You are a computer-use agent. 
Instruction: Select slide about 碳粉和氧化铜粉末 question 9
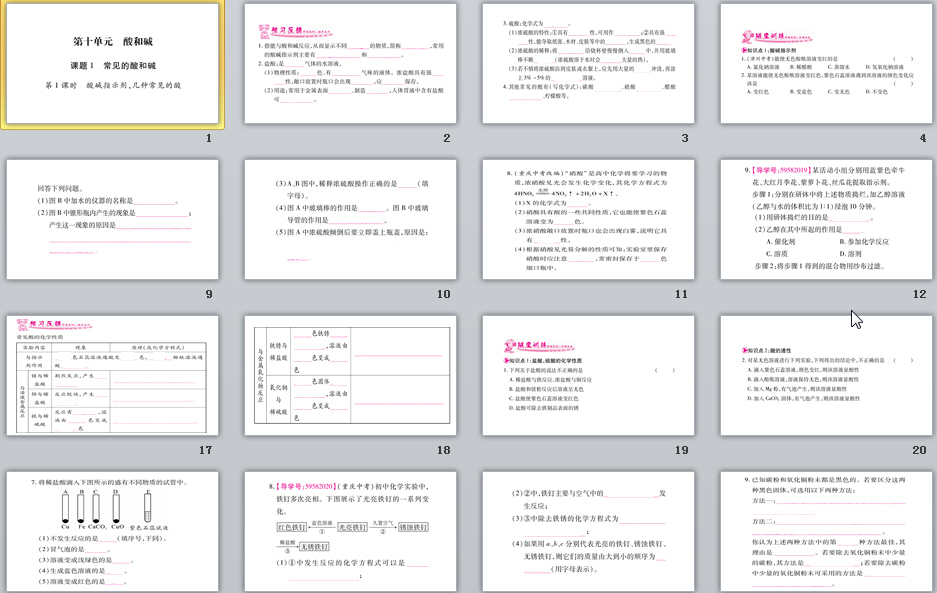pyautogui.click(x=826, y=531)
